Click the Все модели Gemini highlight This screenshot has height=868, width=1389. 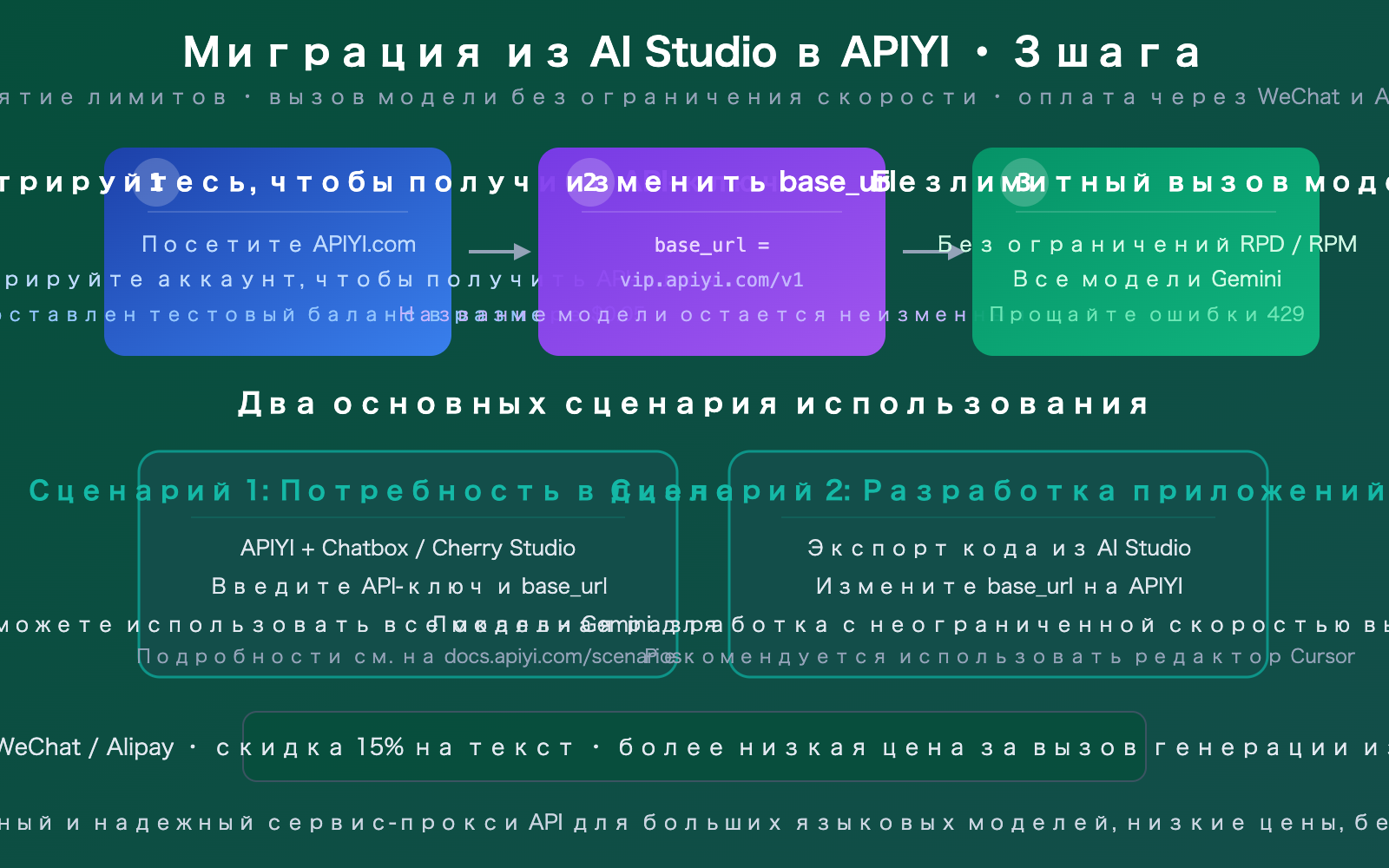coord(1146,279)
